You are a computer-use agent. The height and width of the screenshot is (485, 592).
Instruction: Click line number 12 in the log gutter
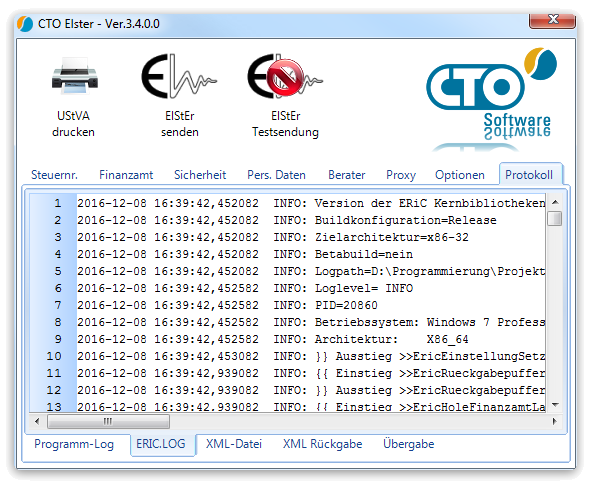54,390
